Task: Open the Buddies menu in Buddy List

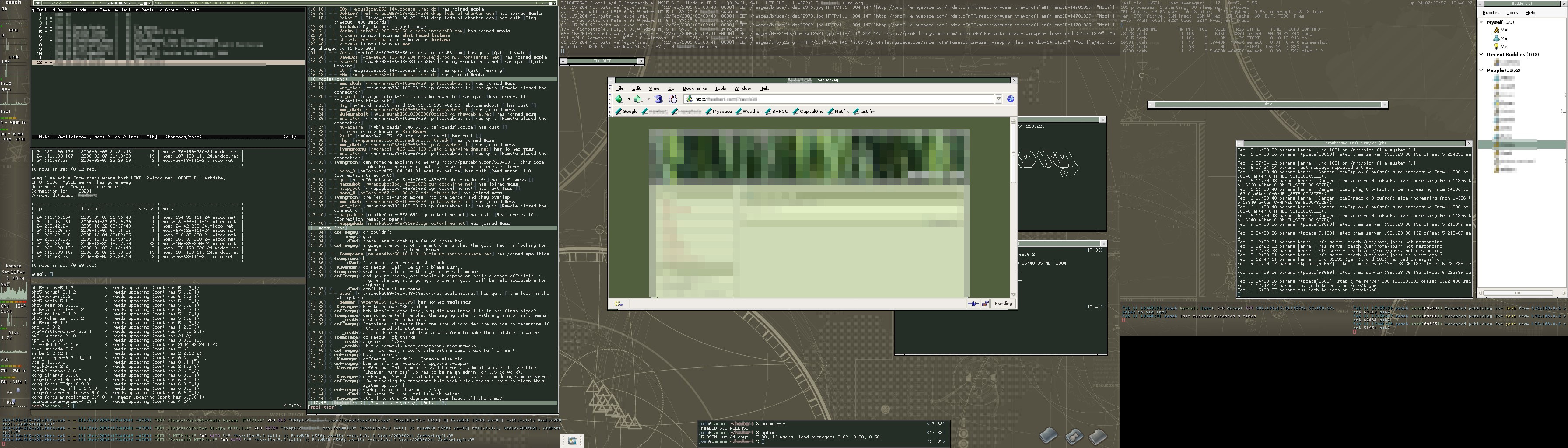Action: pos(1491,12)
